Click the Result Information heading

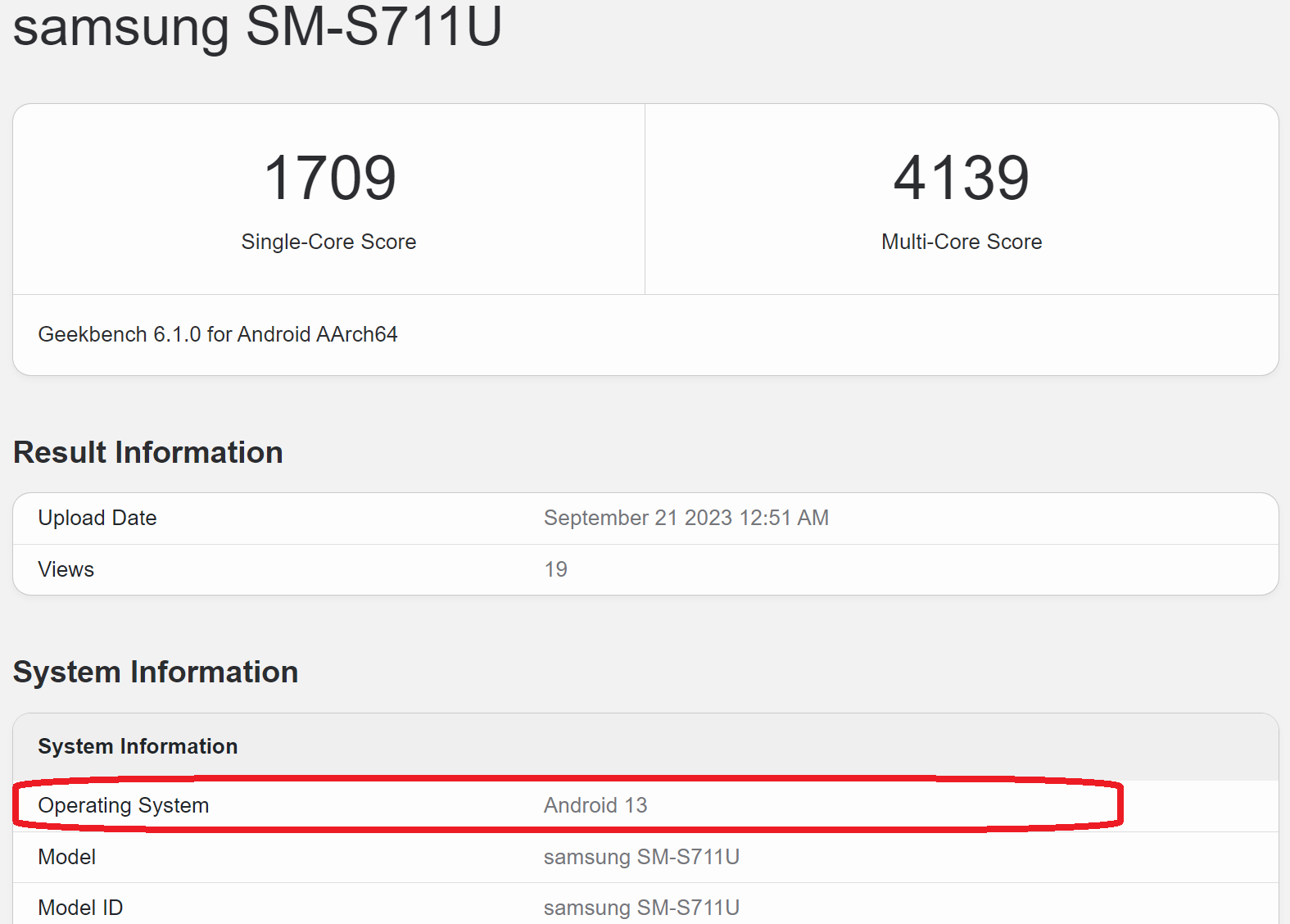coord(148,452)
